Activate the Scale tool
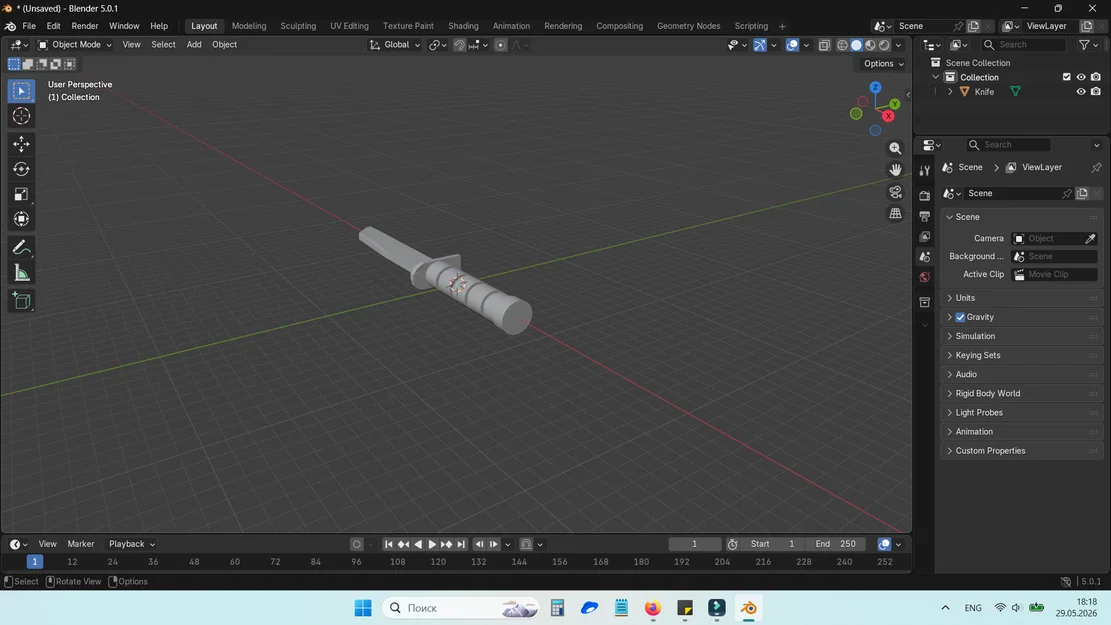 coord(21,194)
